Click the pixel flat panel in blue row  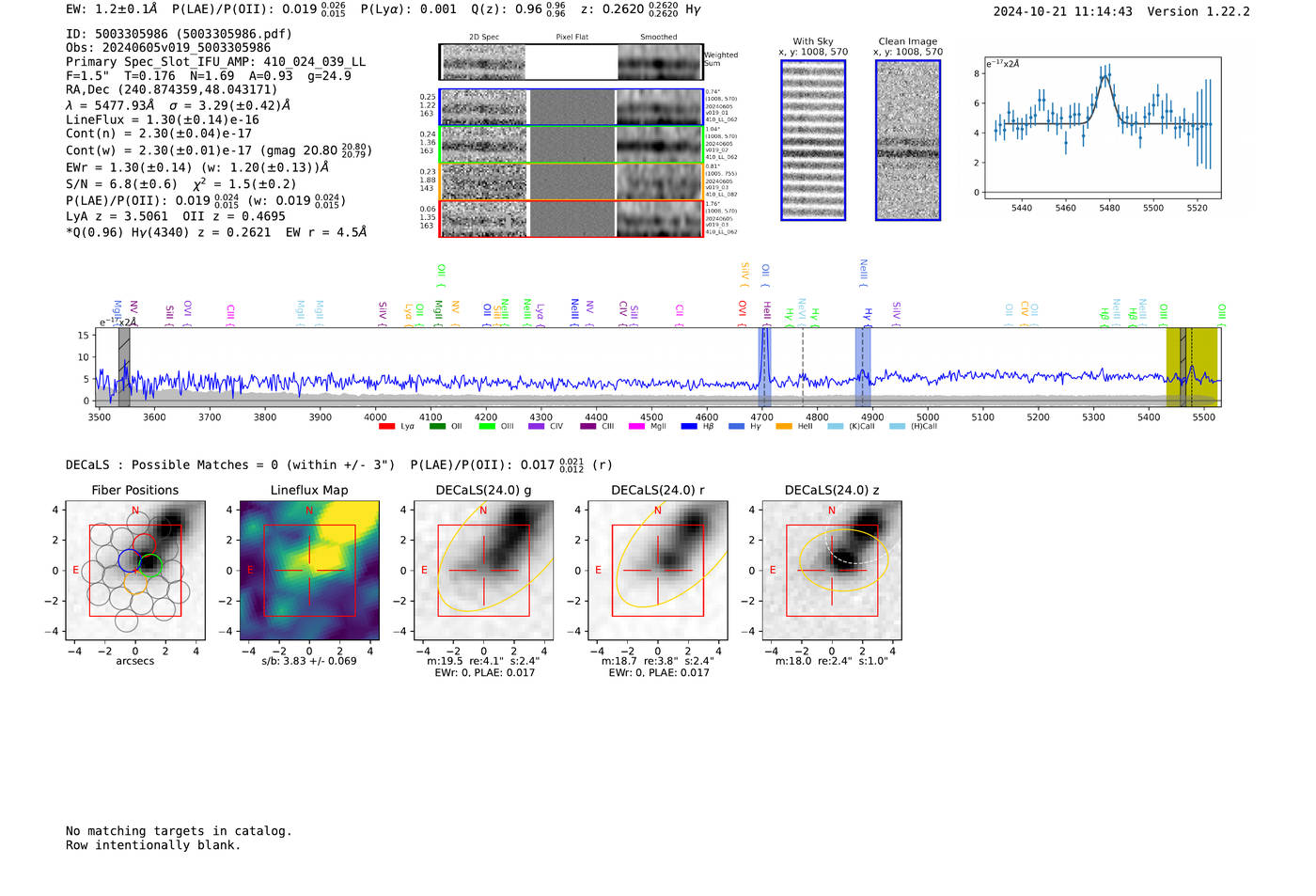coord(572,107)
